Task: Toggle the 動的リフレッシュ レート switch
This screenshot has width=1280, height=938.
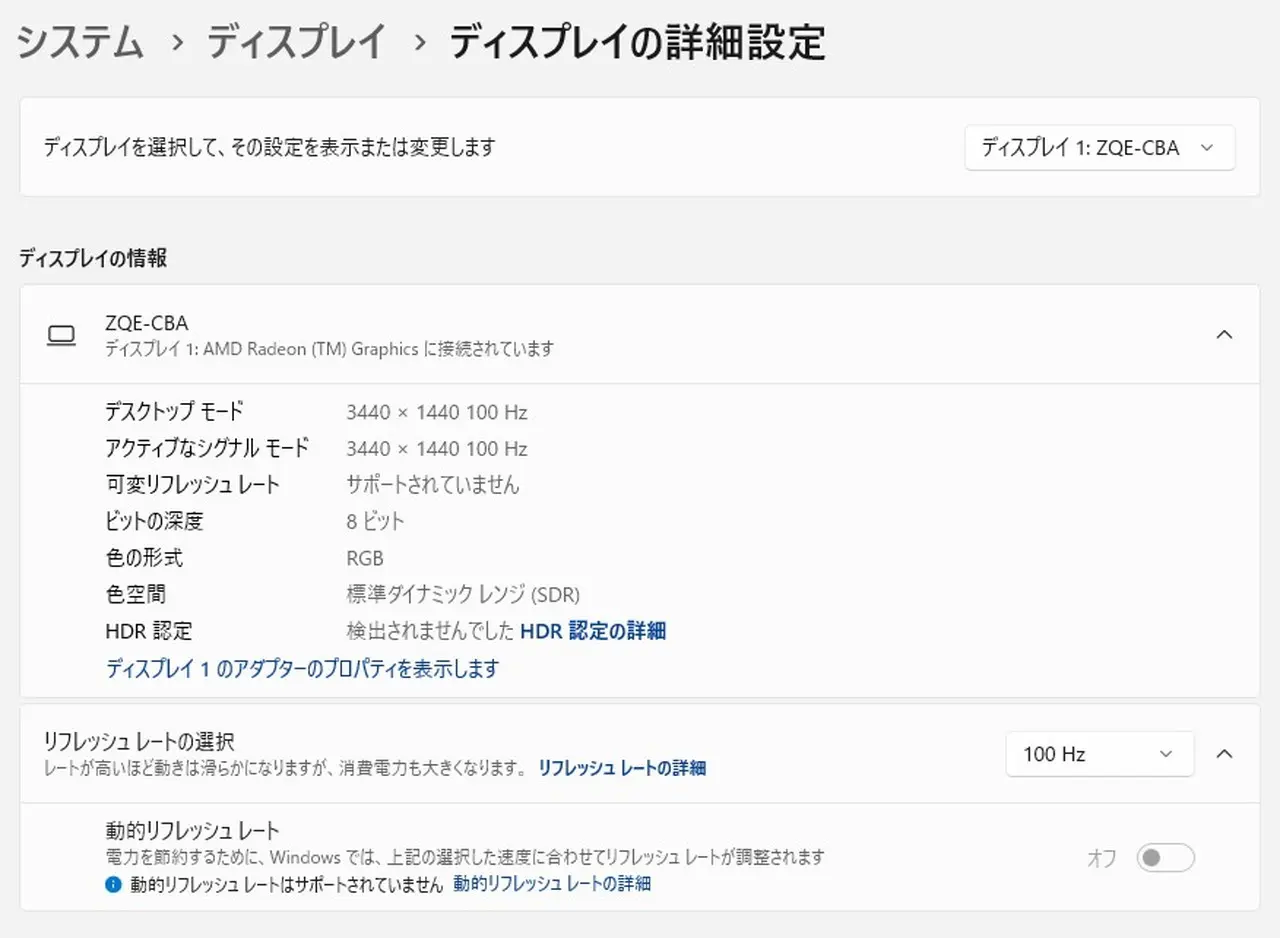Action: 1165,858
